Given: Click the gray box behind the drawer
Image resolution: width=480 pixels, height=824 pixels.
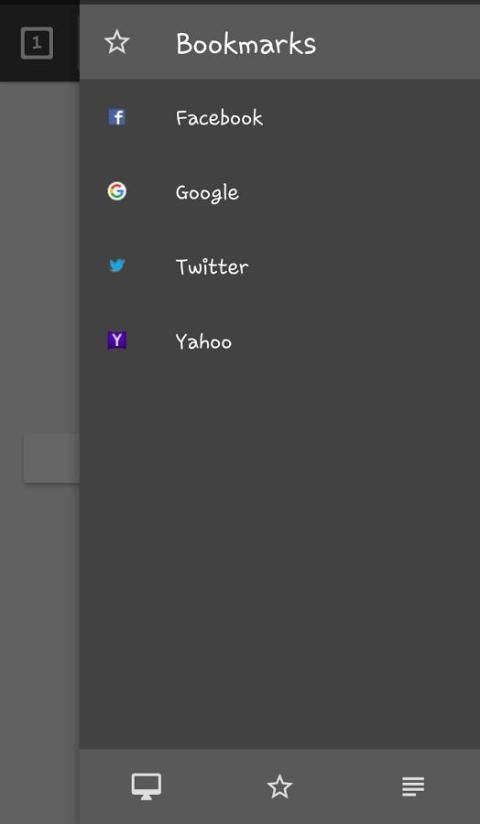Looking at the screenshot, I should tap(52, 458).
